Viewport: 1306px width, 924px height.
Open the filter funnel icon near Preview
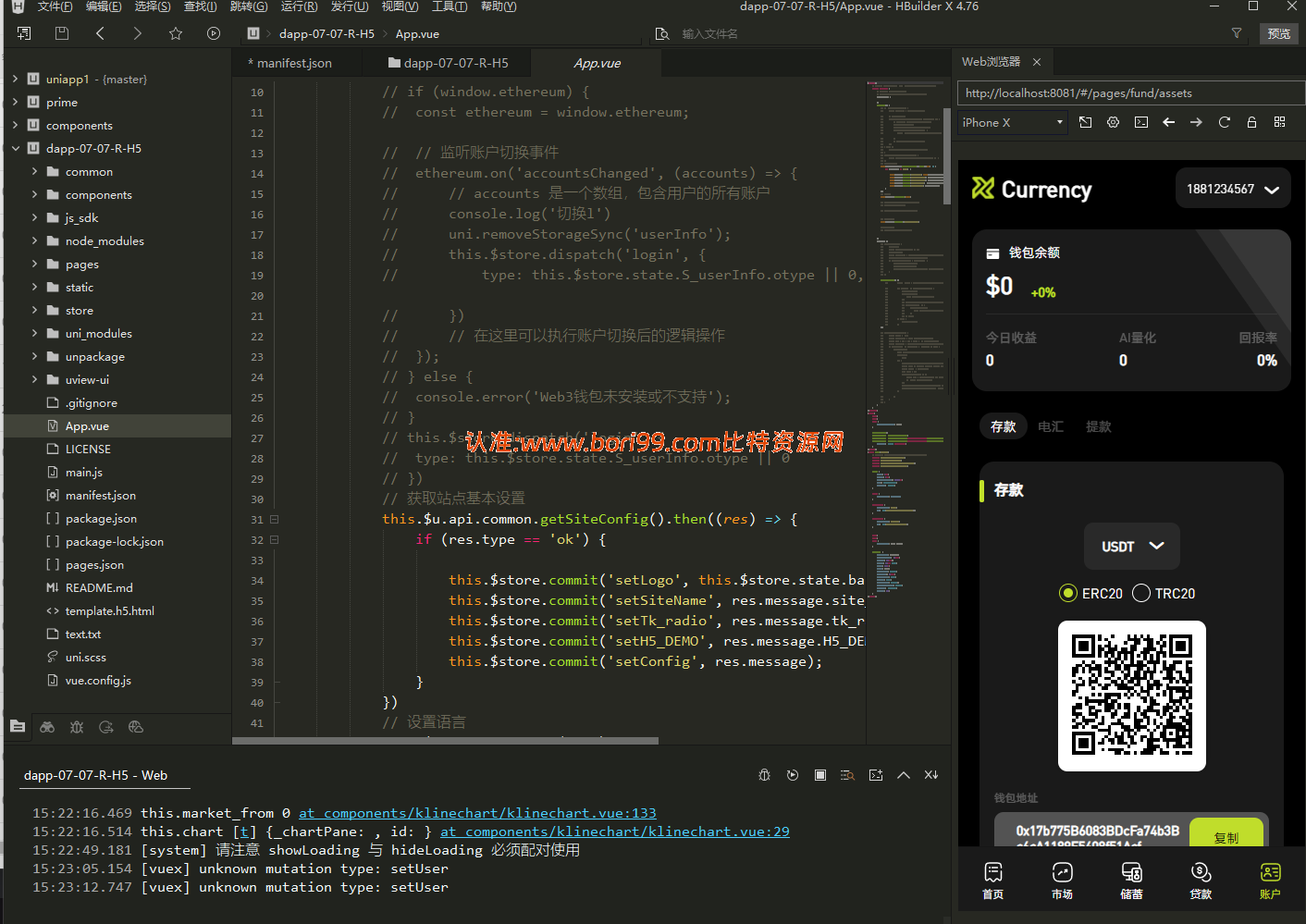pos(1237,33)
